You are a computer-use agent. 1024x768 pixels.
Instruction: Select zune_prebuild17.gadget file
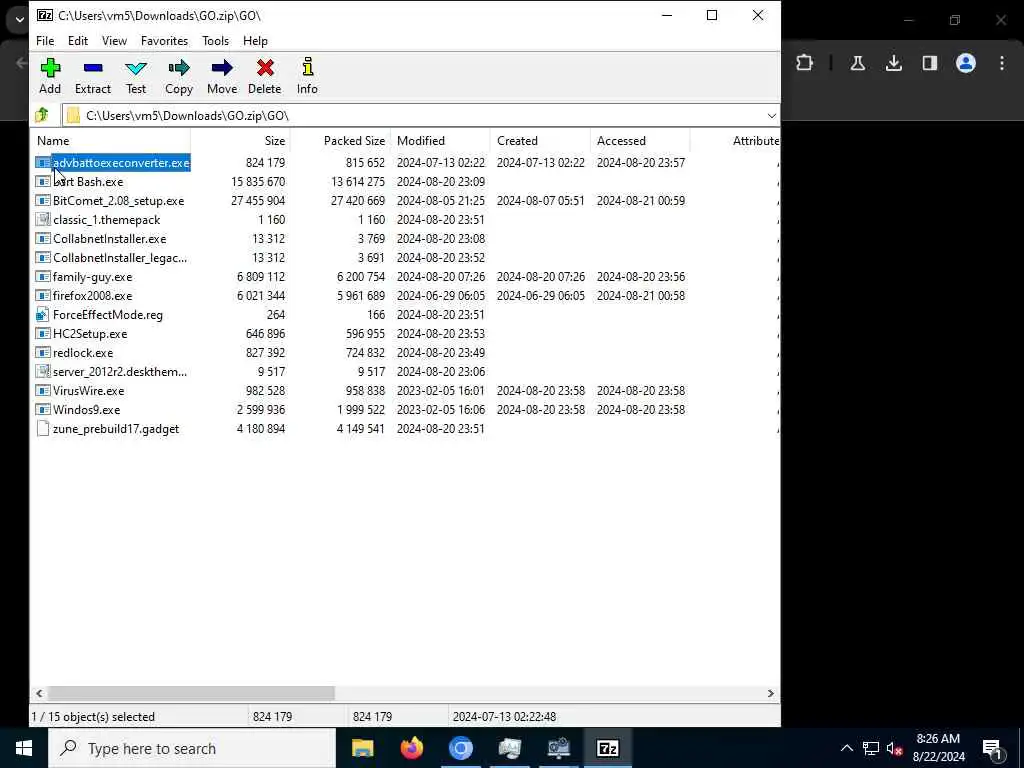(116, 428)
